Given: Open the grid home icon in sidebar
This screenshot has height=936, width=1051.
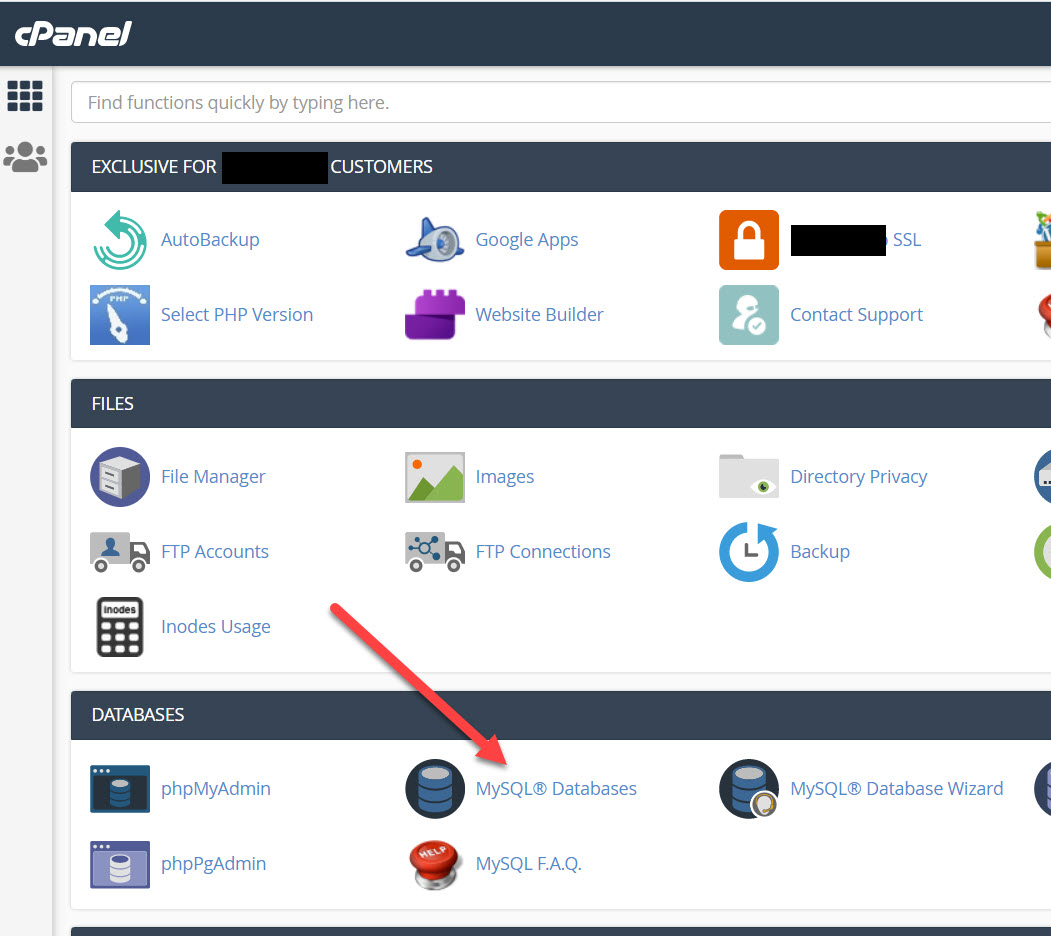Looking at the screenshot, I should tap(25, 96).
